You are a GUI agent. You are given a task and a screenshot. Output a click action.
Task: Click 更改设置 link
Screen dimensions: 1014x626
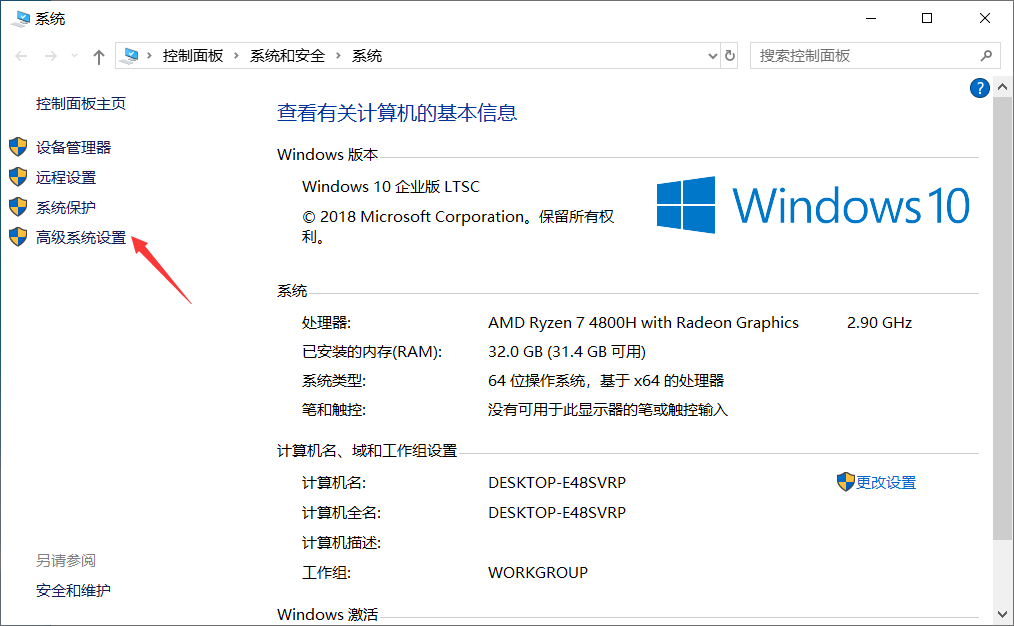[886, 482]
